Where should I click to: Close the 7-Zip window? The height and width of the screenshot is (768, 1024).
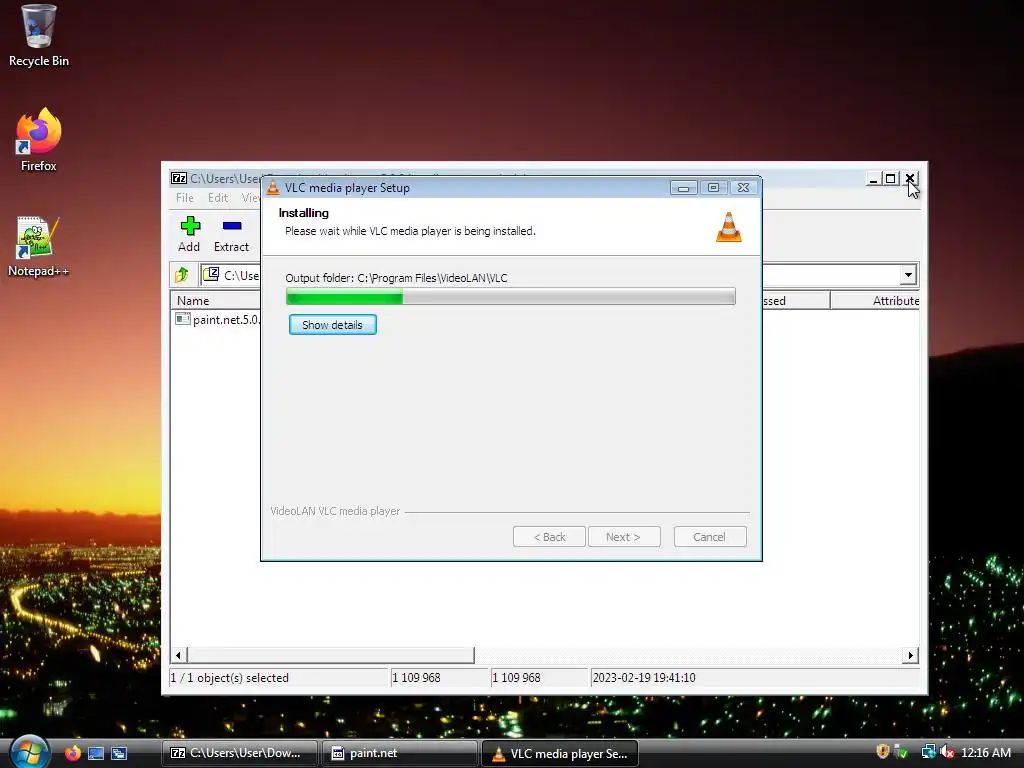click(x=910, y=178)
